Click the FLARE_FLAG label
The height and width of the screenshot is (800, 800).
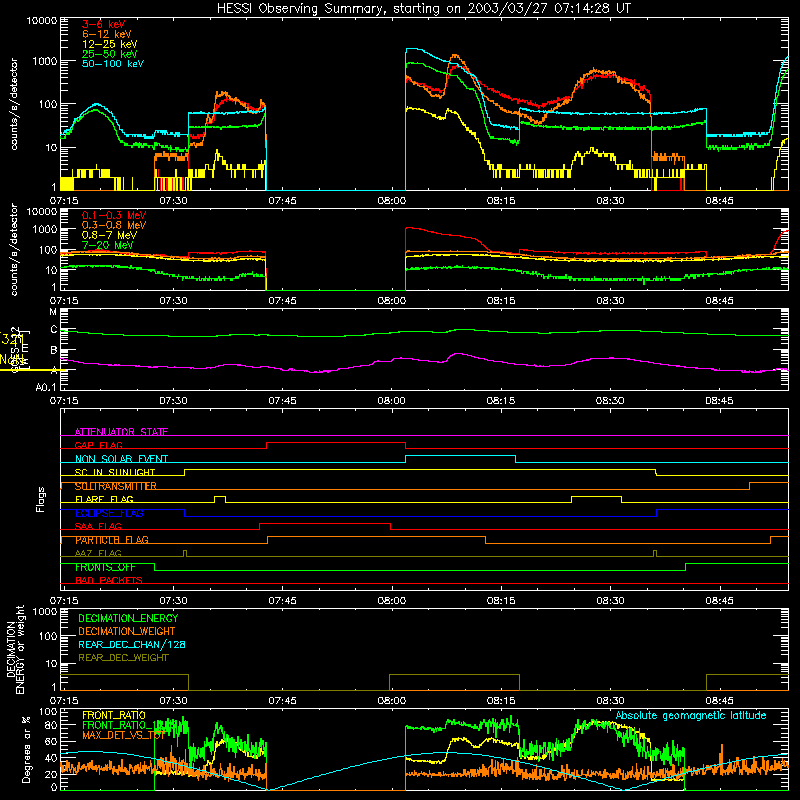coord(104,499)
